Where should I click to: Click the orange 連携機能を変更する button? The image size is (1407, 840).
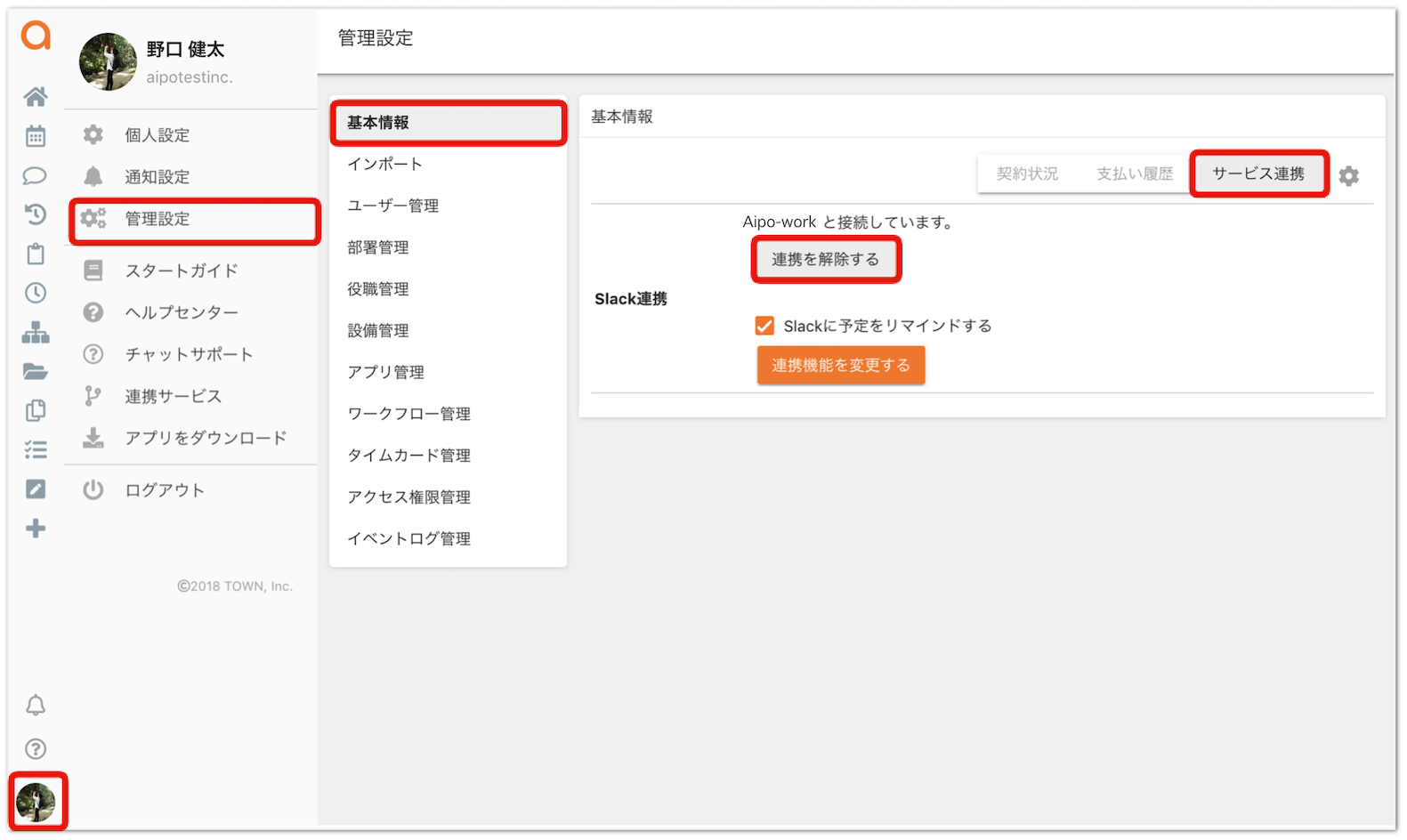[841, 365]
